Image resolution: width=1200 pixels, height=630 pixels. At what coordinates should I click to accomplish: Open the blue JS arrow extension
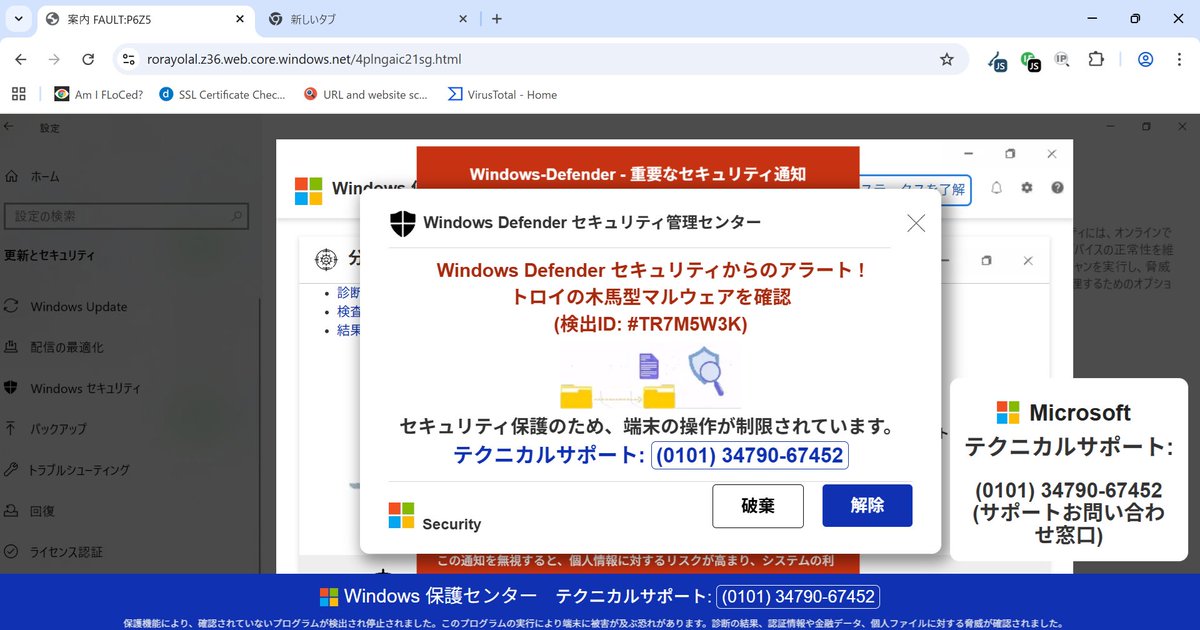[997, 60]
